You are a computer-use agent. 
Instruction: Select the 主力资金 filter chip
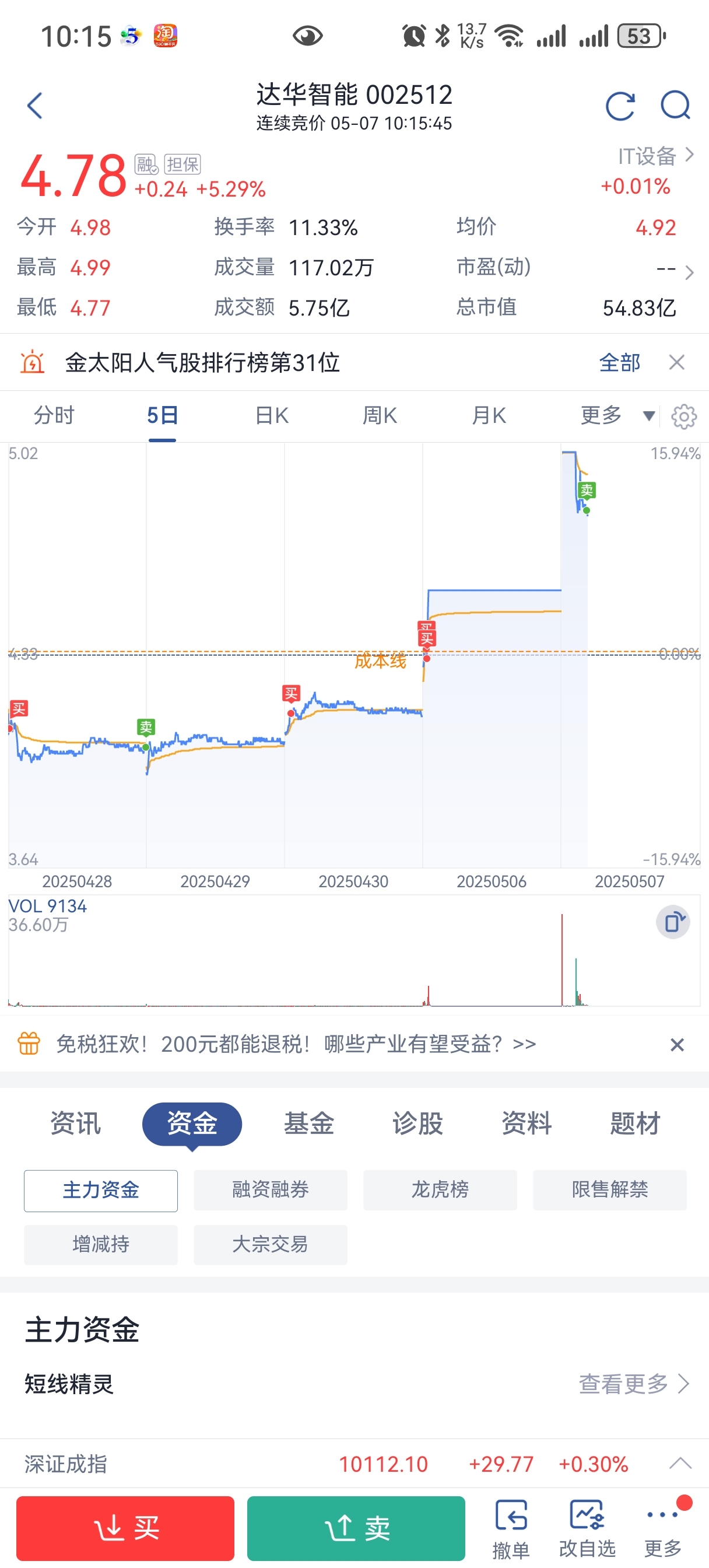(101, 1190)
